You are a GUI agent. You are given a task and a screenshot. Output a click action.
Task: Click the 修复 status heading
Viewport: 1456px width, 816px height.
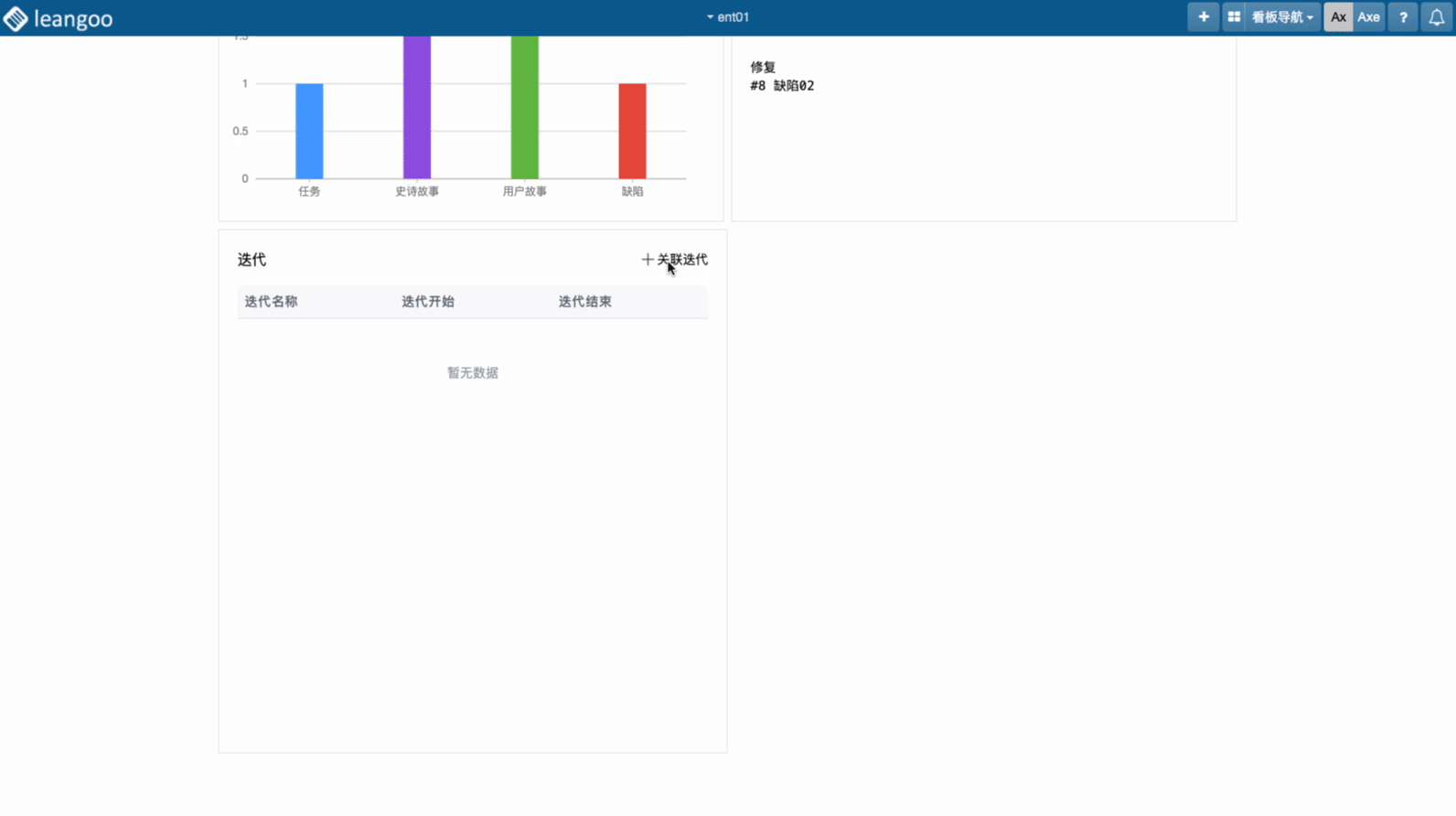pyautogui.click(x=763, y=67)
